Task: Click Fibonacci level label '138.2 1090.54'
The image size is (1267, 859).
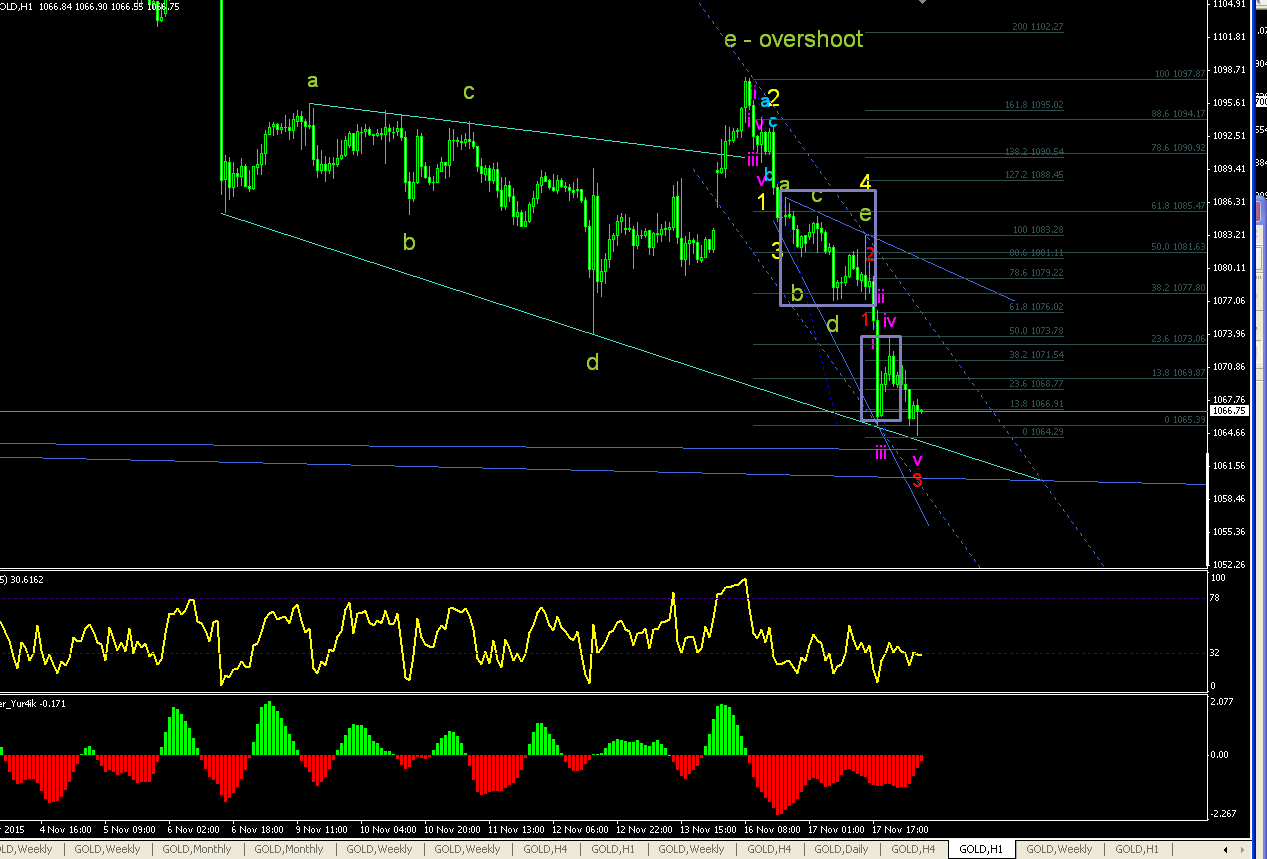Action: point(1034,152)
